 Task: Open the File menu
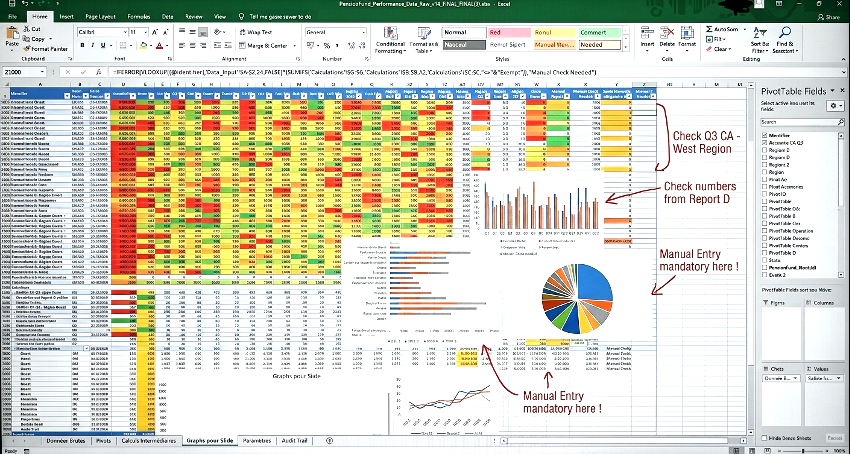pos(12,17)
